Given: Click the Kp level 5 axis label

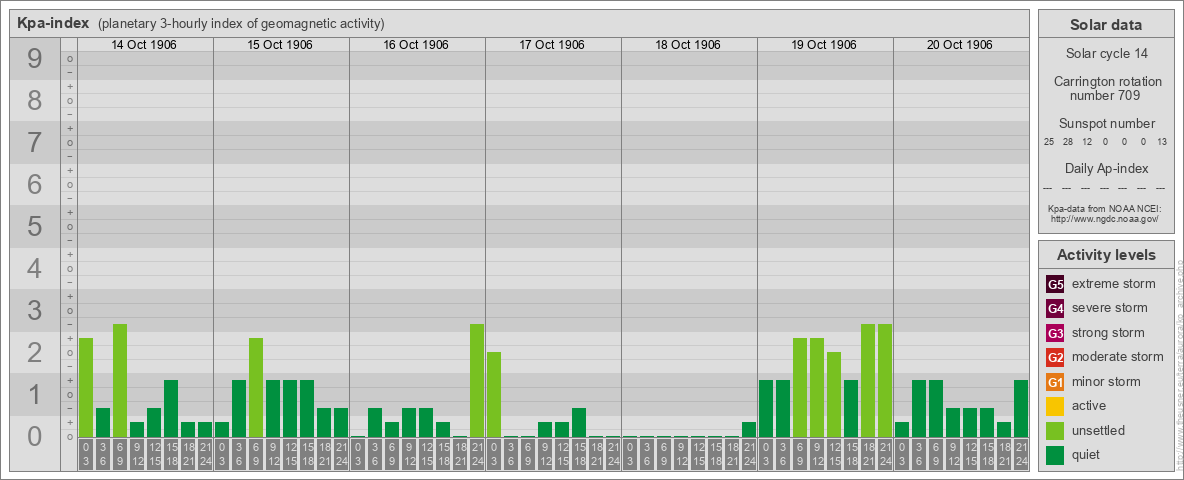Looking at the screenshot, I should (x=35, y=227).
